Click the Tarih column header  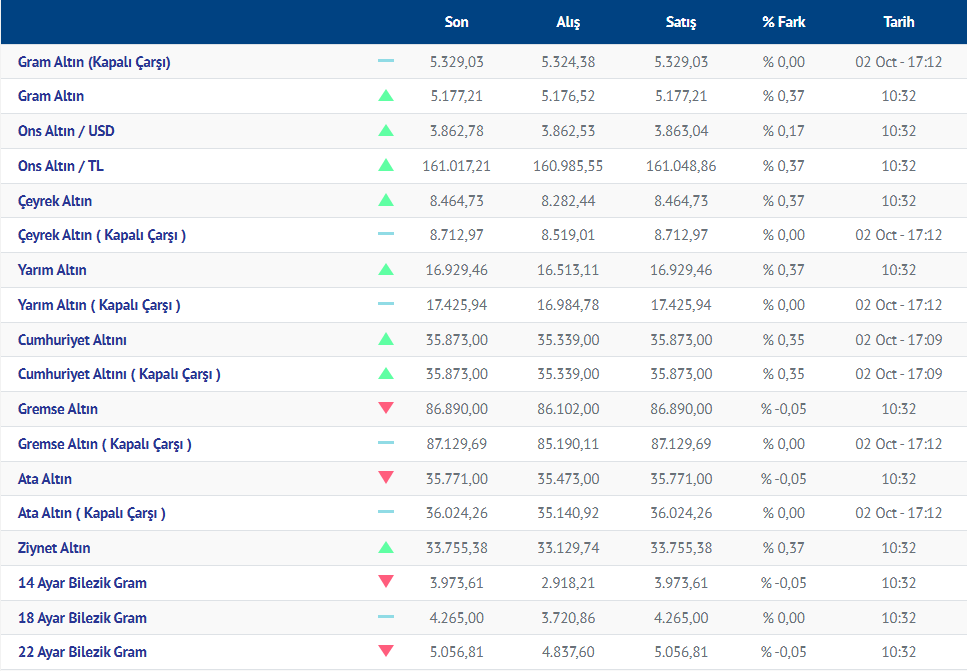[x=898, y=22]
